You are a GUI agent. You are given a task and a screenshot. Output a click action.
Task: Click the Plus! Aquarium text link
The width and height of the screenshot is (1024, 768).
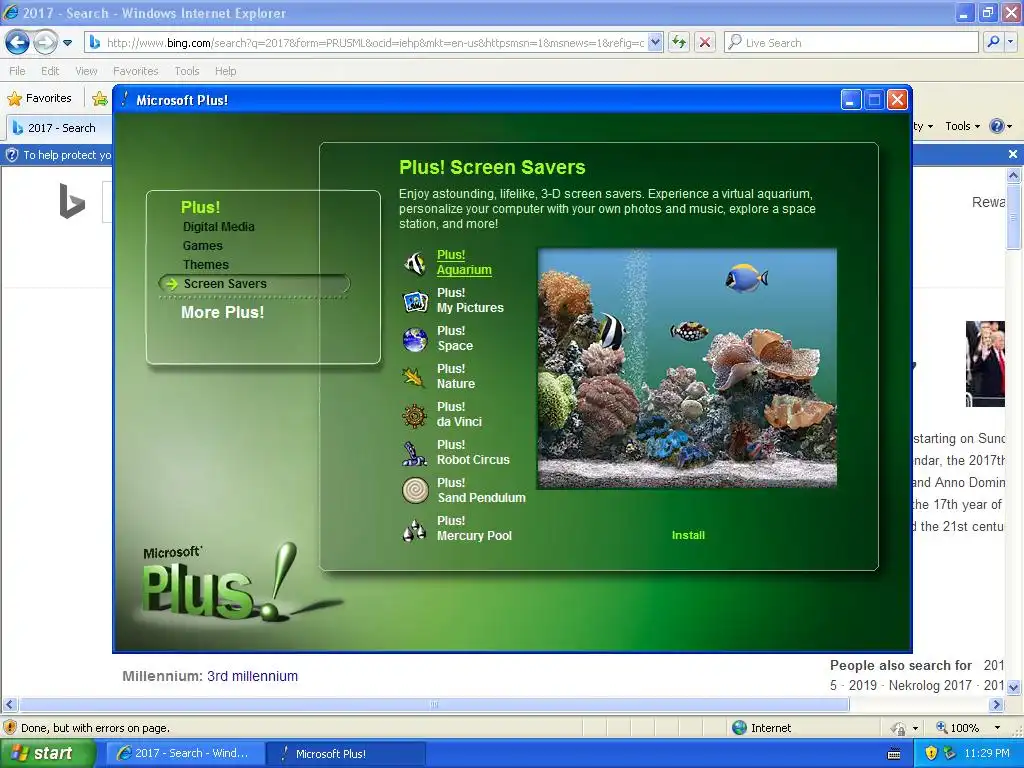464,263
